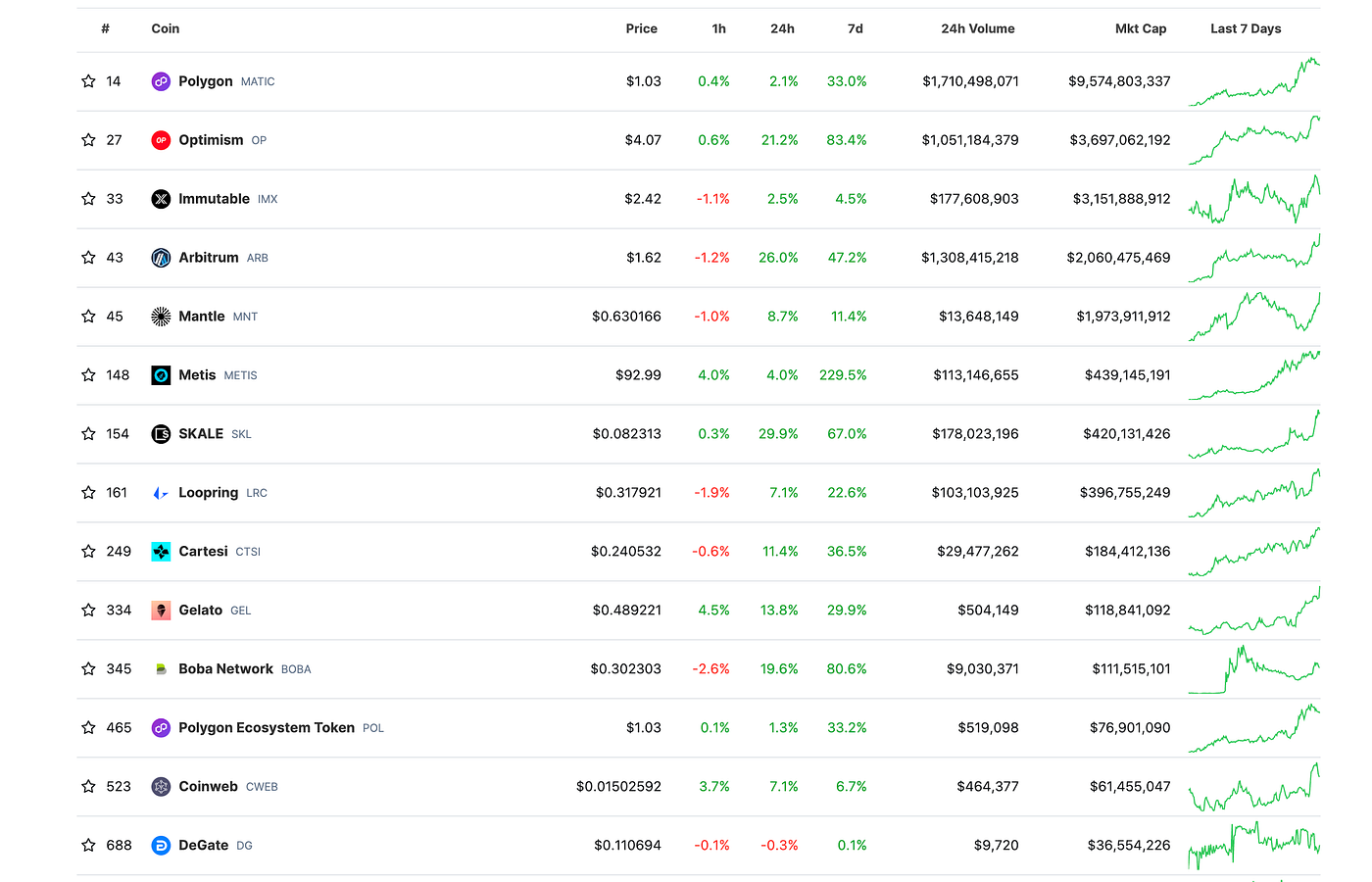
Task: Click SKALE 24h volume $178,023,196
Action: click(975, 434)
